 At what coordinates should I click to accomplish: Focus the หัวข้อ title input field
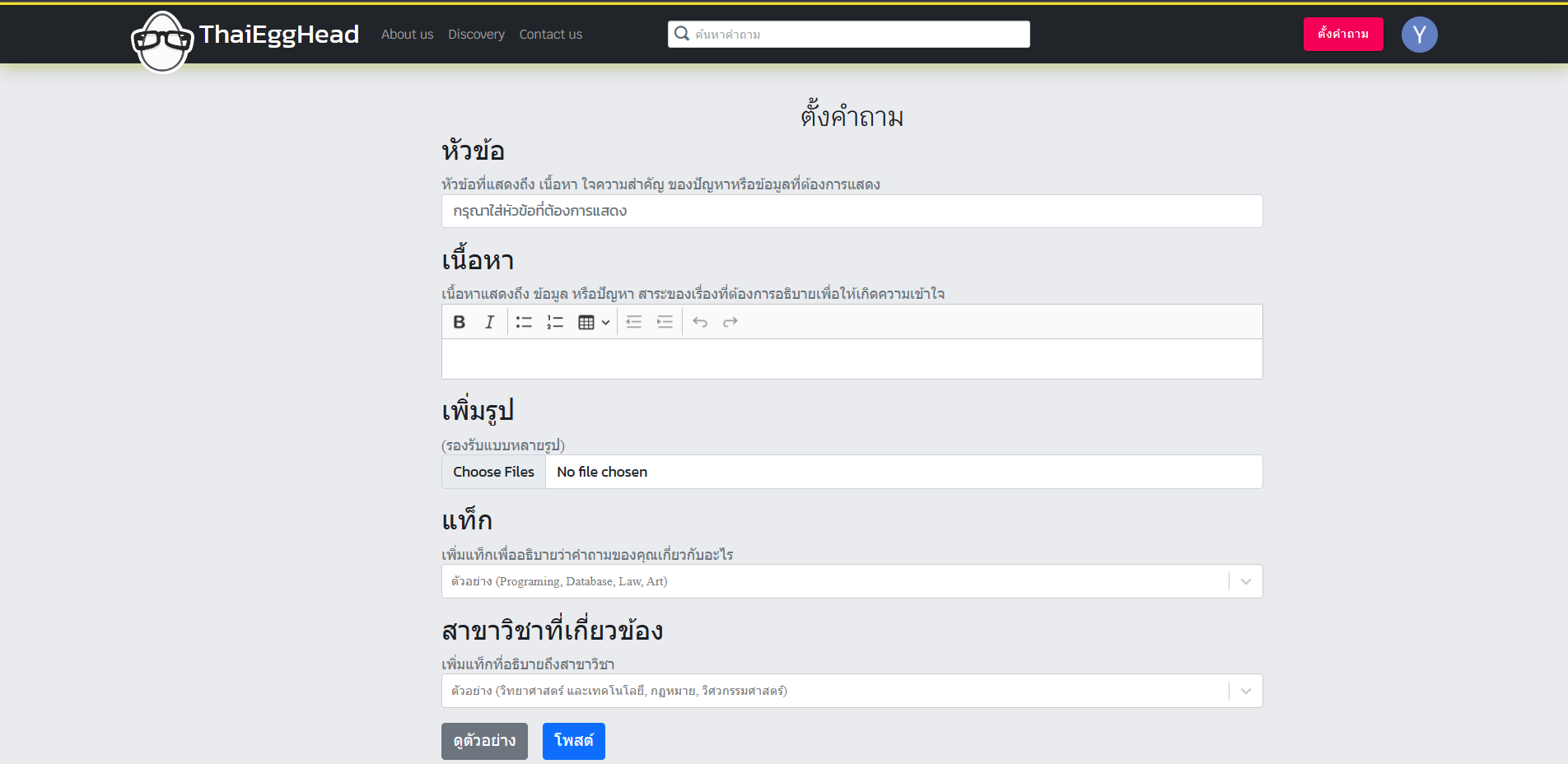click(852, 211)
